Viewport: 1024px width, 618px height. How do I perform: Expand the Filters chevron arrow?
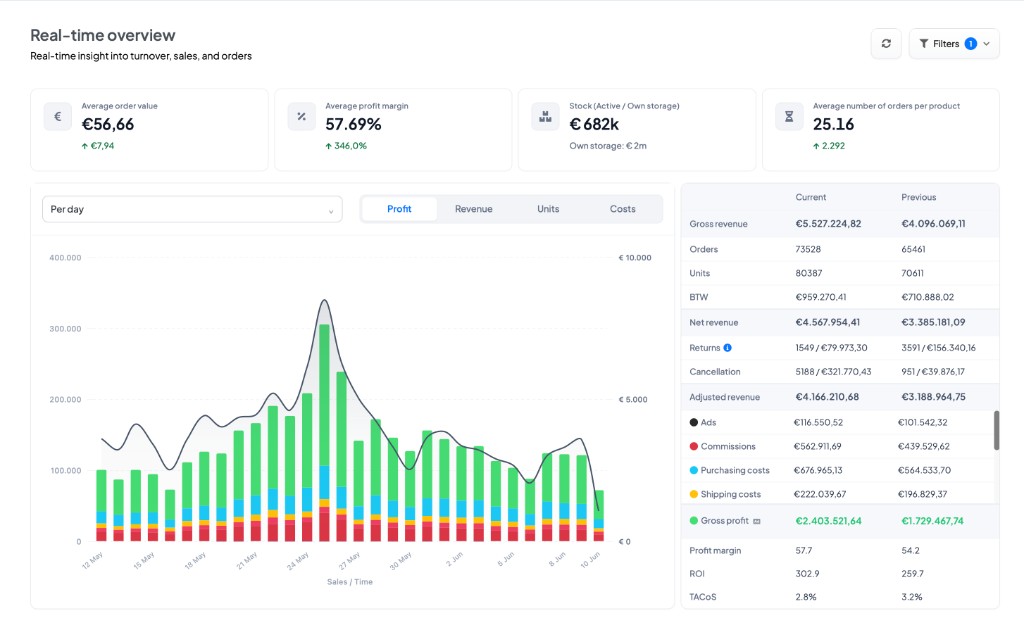point(987,44)
